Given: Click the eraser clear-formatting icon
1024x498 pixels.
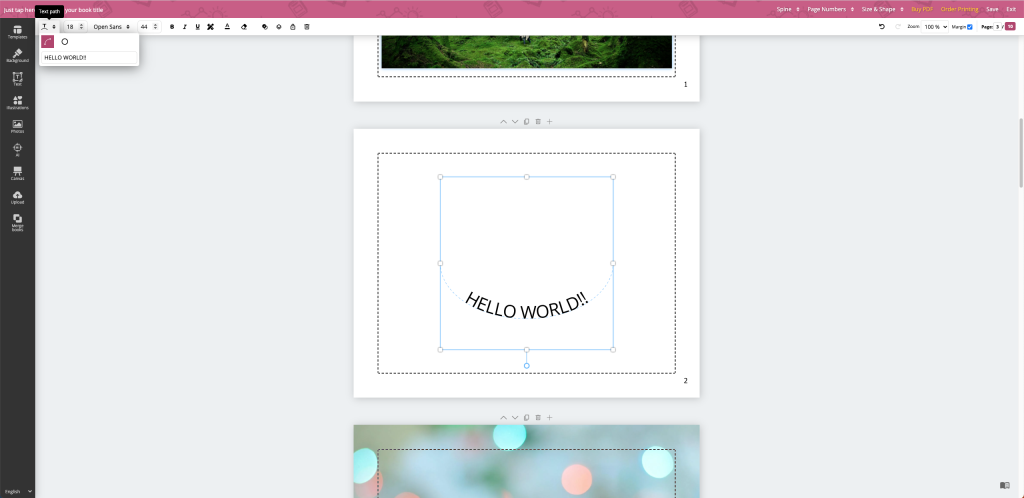Looking at the screenshot, I should (244, 27).
